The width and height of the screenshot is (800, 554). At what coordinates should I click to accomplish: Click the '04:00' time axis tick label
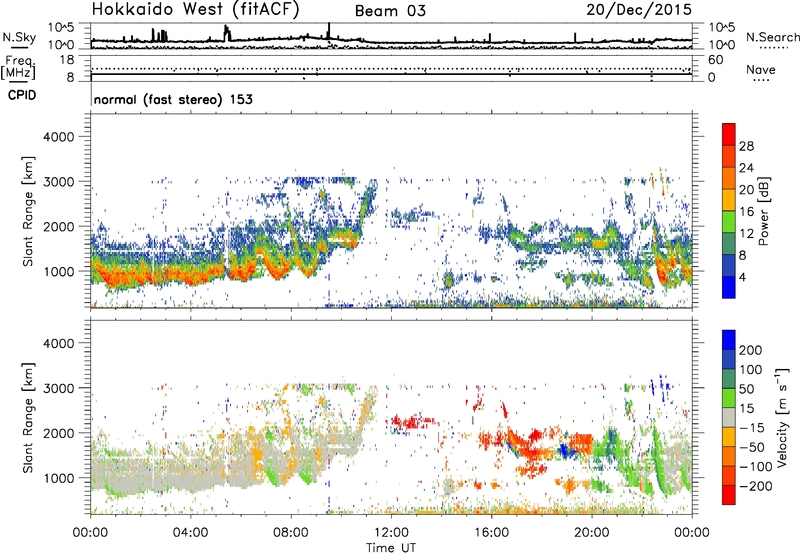click(x=190, y=533)
